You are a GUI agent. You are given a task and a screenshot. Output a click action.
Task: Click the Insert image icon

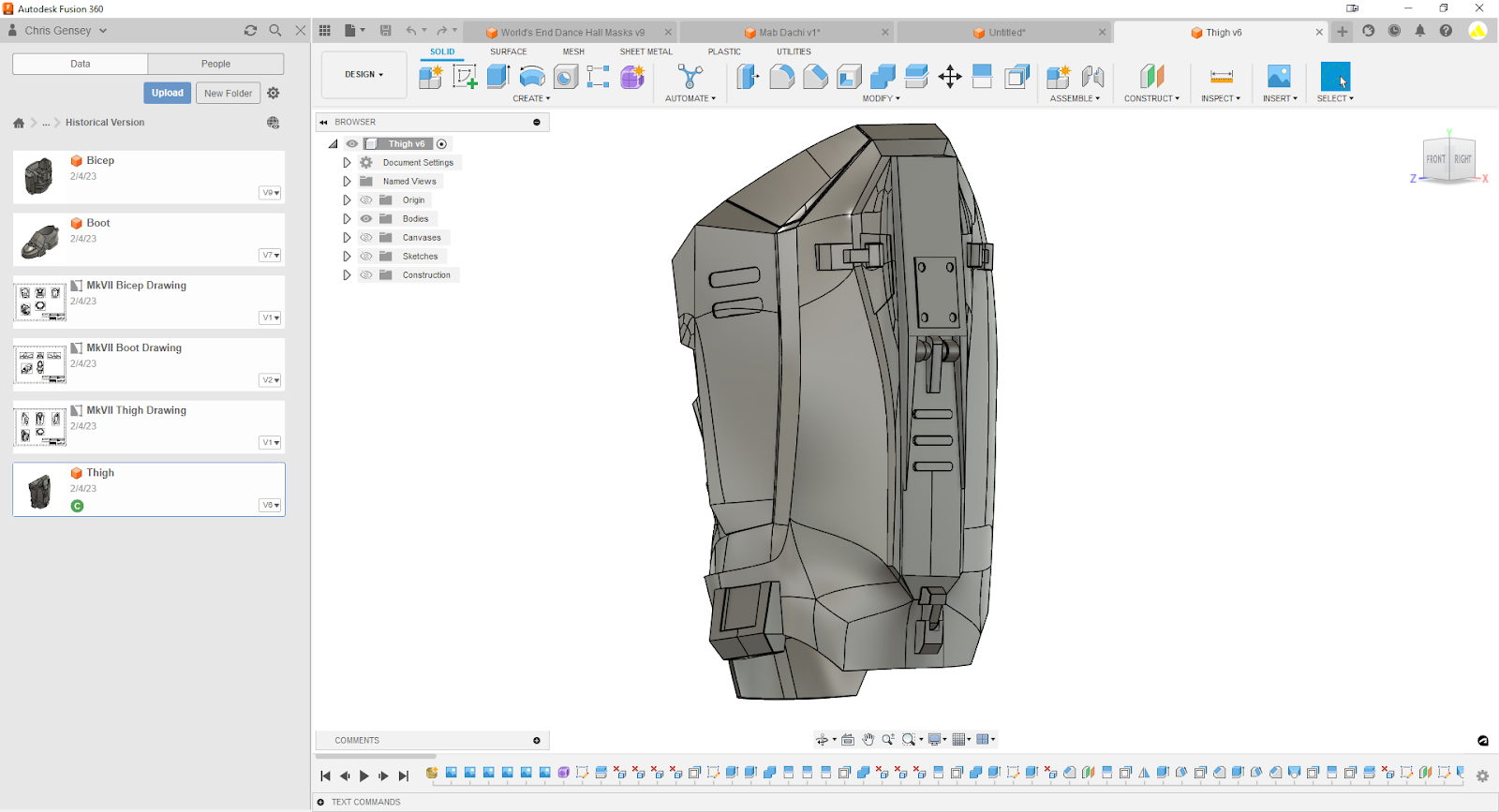tap(1279, 77)
